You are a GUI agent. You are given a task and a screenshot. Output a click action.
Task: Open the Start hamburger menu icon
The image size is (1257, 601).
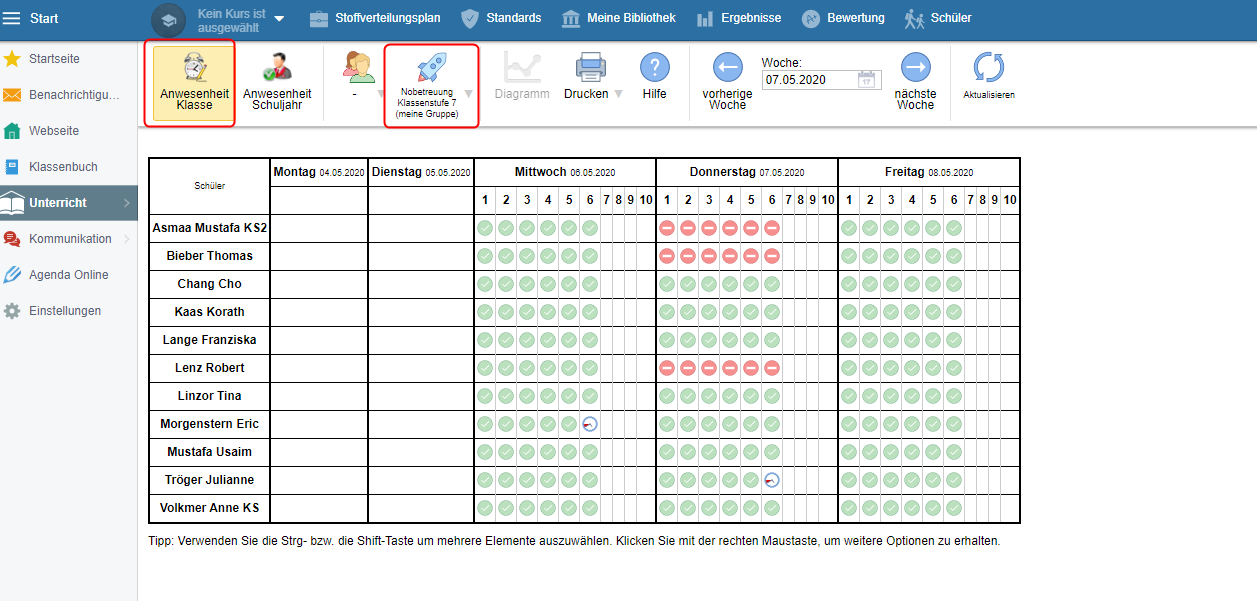click(12, 18)
